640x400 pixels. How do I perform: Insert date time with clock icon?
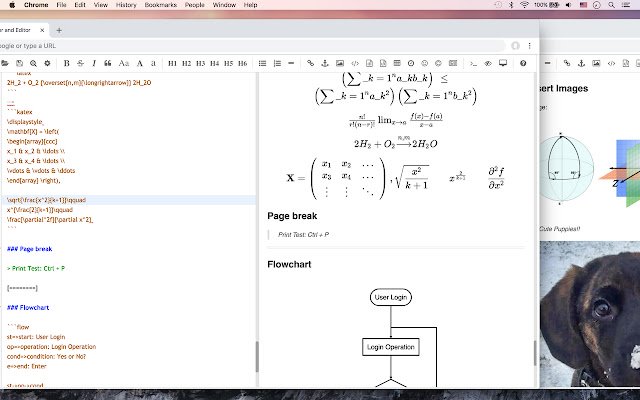(x=411, y=63)
